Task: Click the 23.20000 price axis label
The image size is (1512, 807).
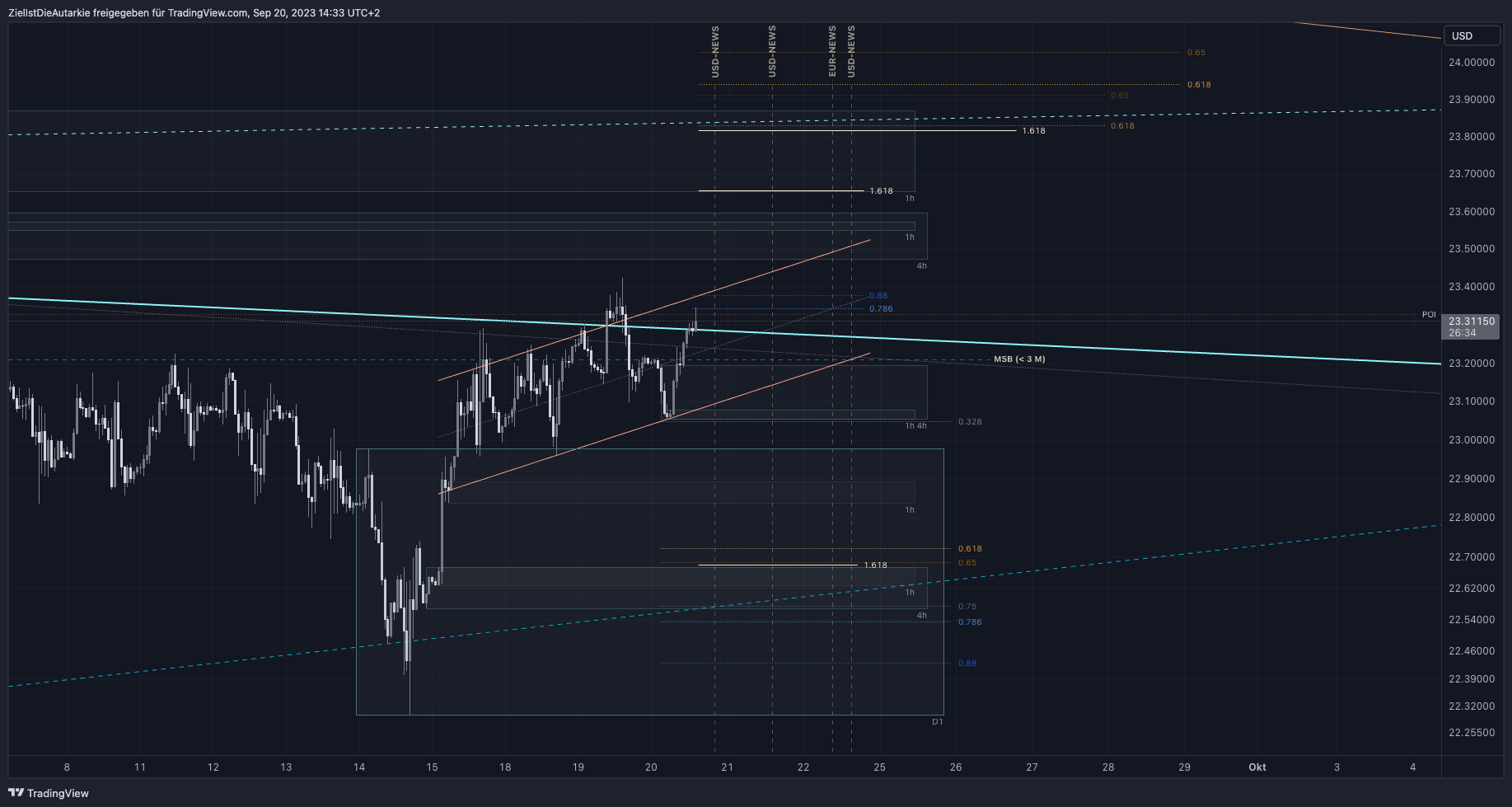Action: pyautogui.click(x=1472, y=364)
